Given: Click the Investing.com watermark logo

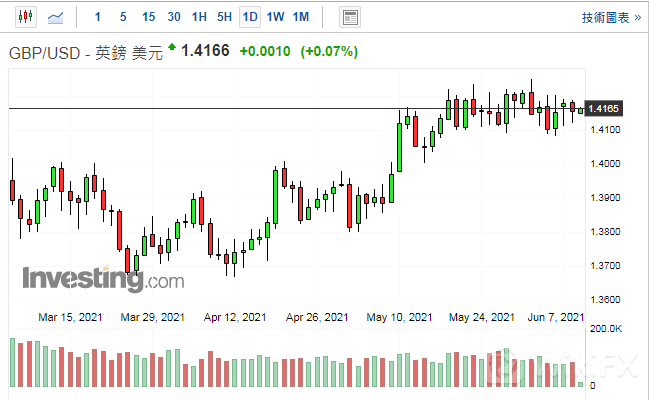Looking at the screenshot, I should point(102,279).
